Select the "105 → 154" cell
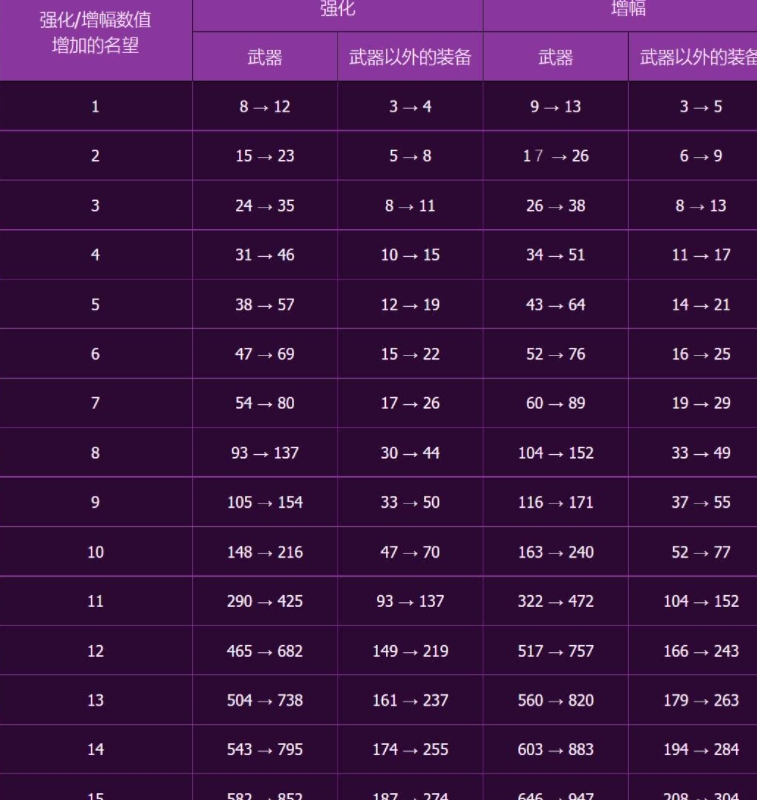Image resolution: width=757 pixels, height=800 pixels. pyautogui.click(x=265, y=502)
